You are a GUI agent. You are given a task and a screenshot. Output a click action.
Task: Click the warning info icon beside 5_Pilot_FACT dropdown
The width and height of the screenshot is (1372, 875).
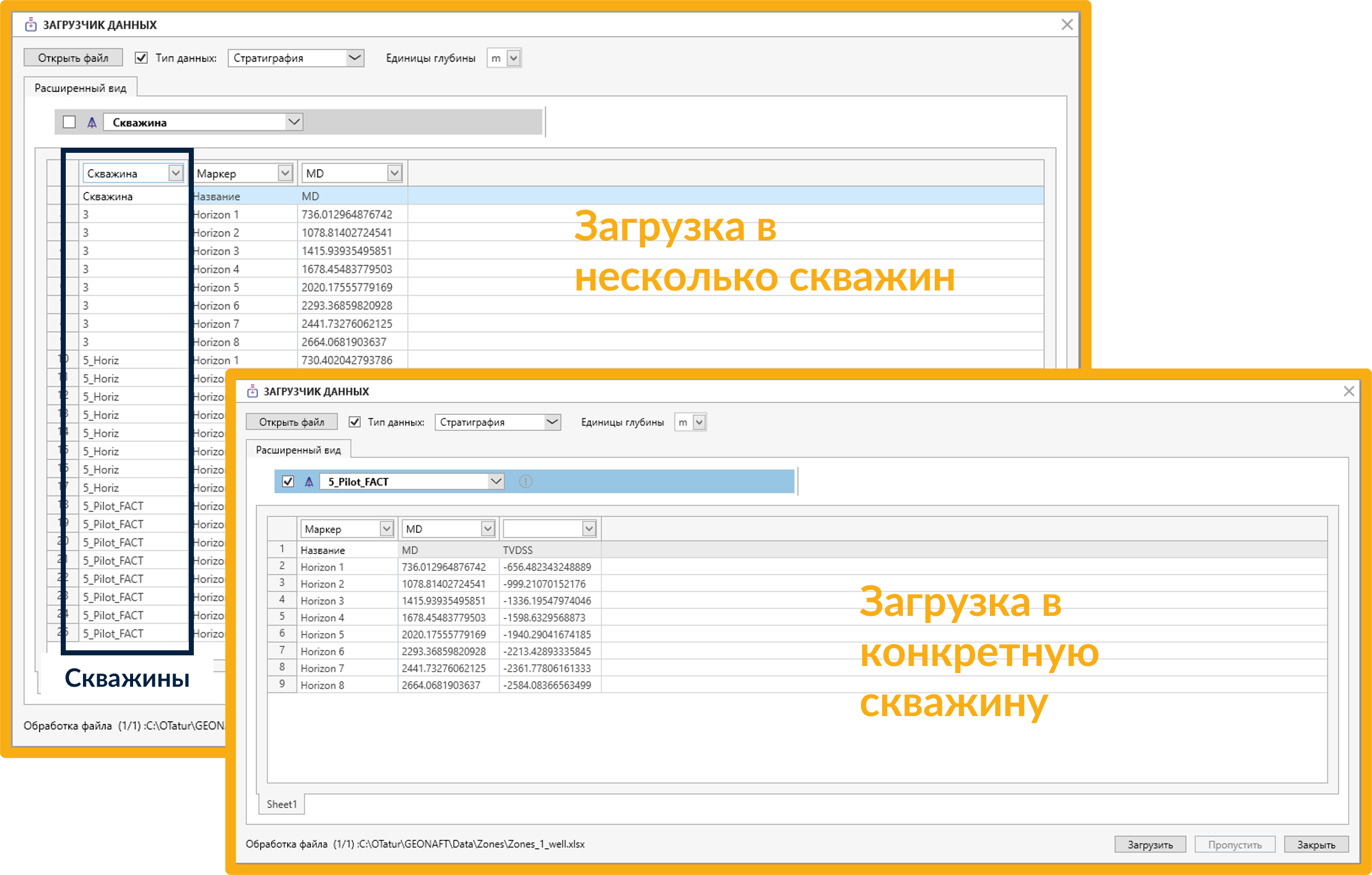click(x=525, y=482)
